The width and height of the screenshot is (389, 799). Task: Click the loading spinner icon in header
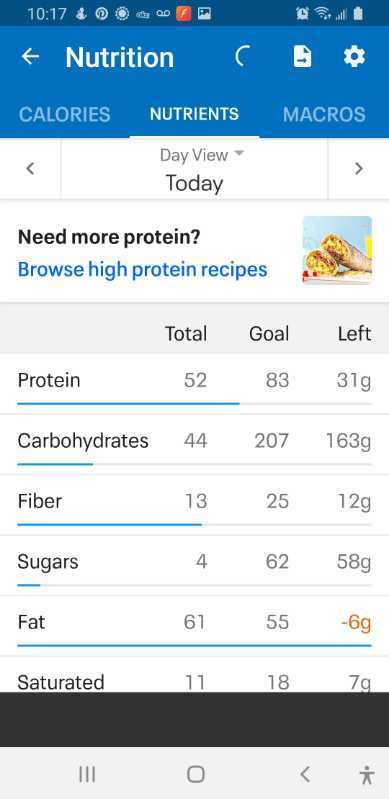pos(243,56)
